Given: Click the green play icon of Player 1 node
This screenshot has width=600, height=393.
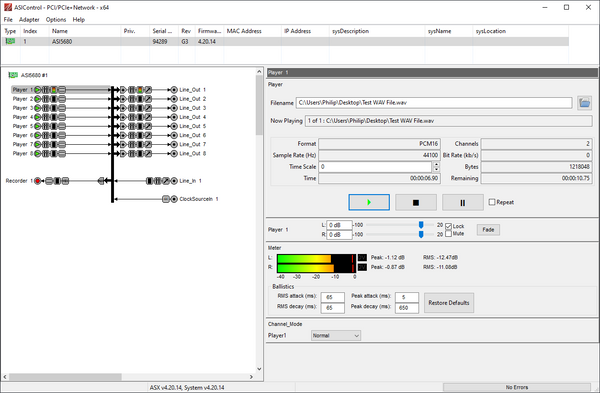Looking at the screenshot, I should pyautogui.click(x=38, y=90).
